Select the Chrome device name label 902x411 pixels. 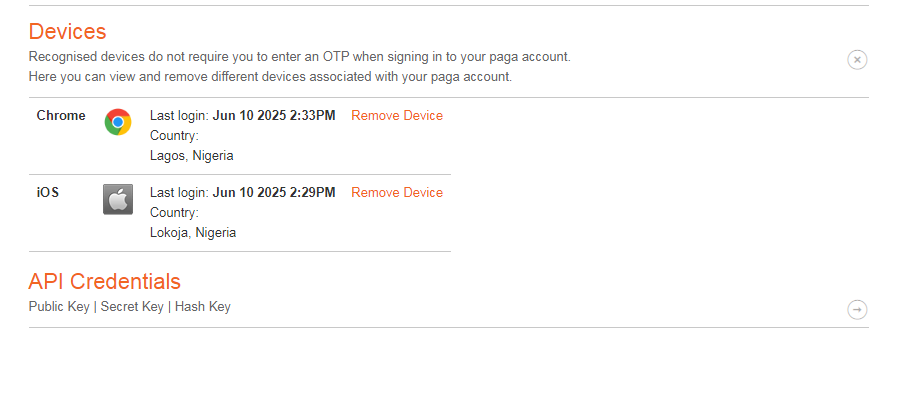point(61,116)
